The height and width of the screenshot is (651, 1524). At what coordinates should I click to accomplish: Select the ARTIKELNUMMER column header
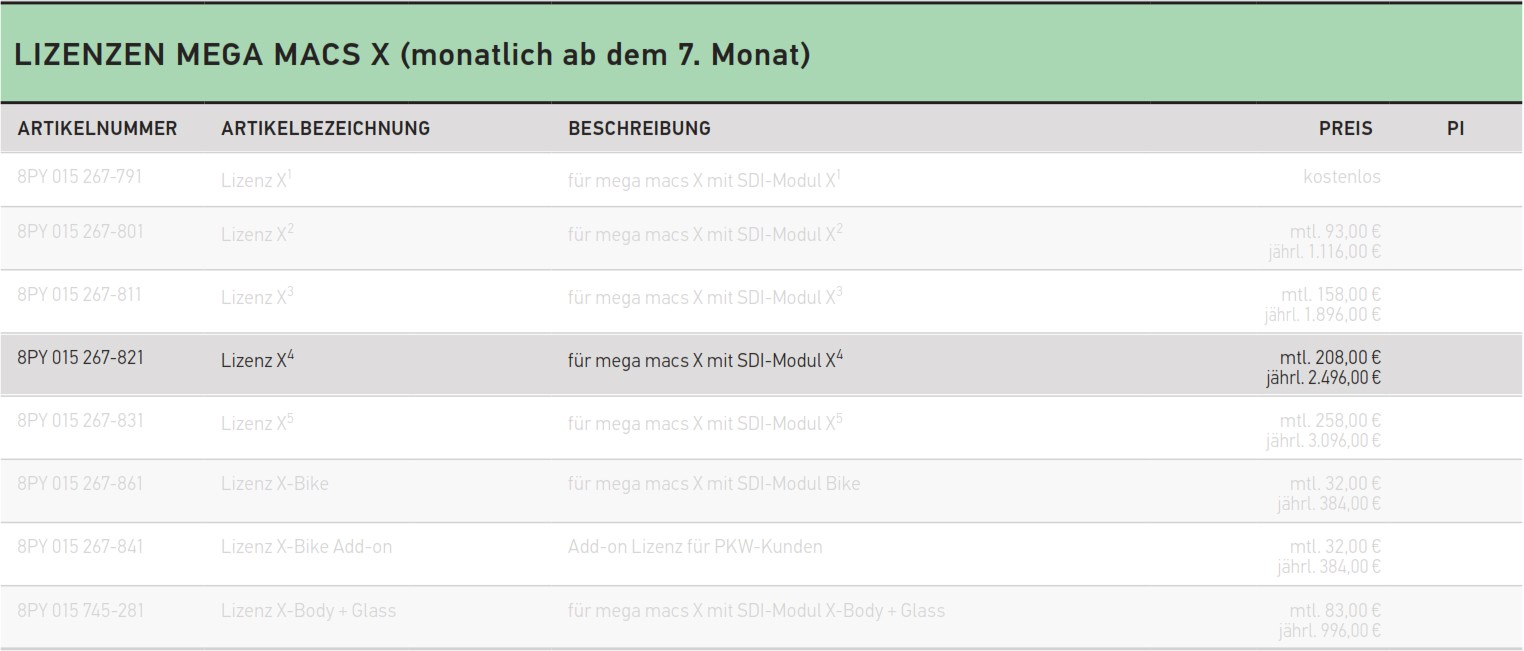pos(97,128)
